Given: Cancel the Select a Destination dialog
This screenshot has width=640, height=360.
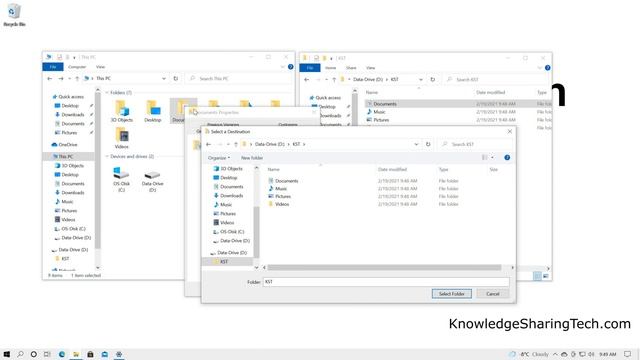Looking at the screenshot, I should point(493,293).
